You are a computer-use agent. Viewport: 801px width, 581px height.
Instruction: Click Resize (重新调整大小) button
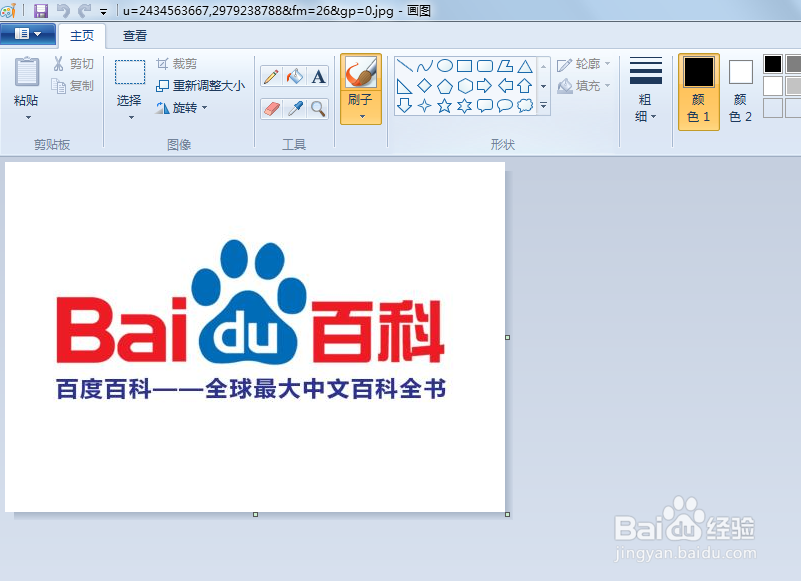[201, 86]
